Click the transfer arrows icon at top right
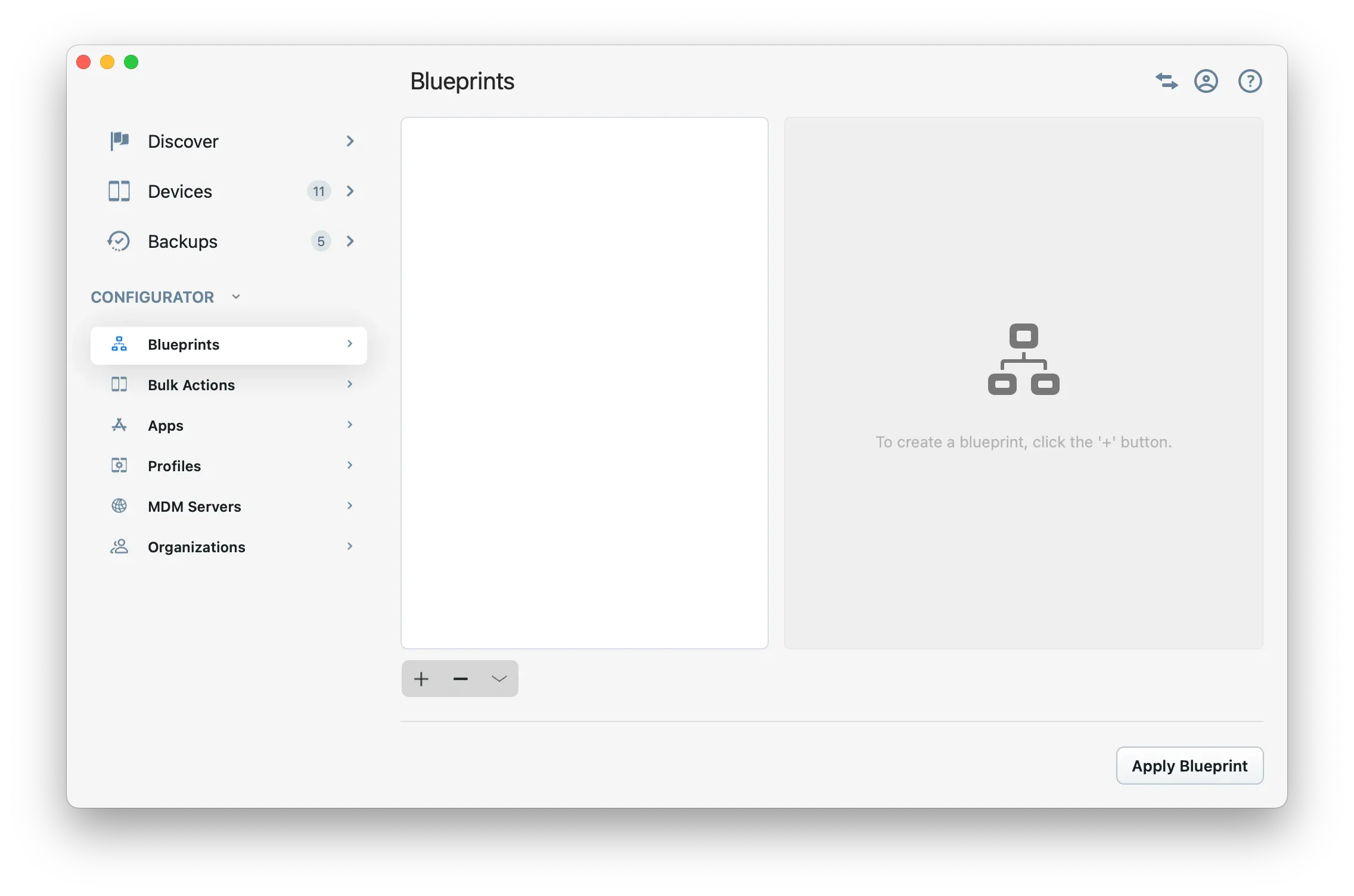1354x896 pixels. 1166,81
